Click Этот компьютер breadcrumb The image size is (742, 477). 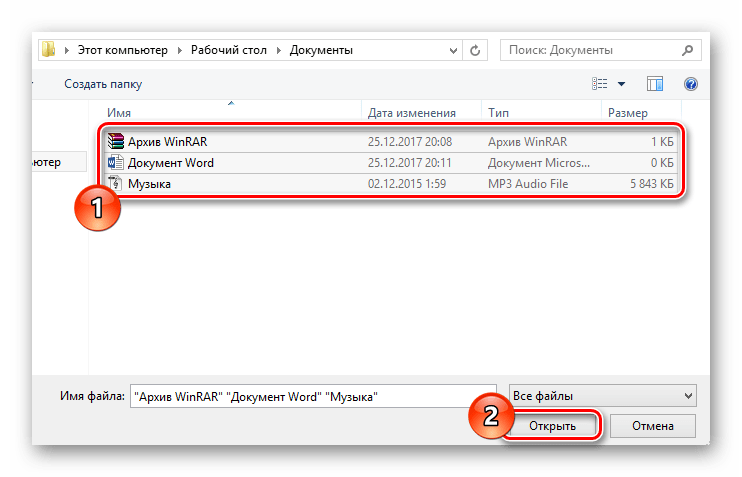click(123, 50)
